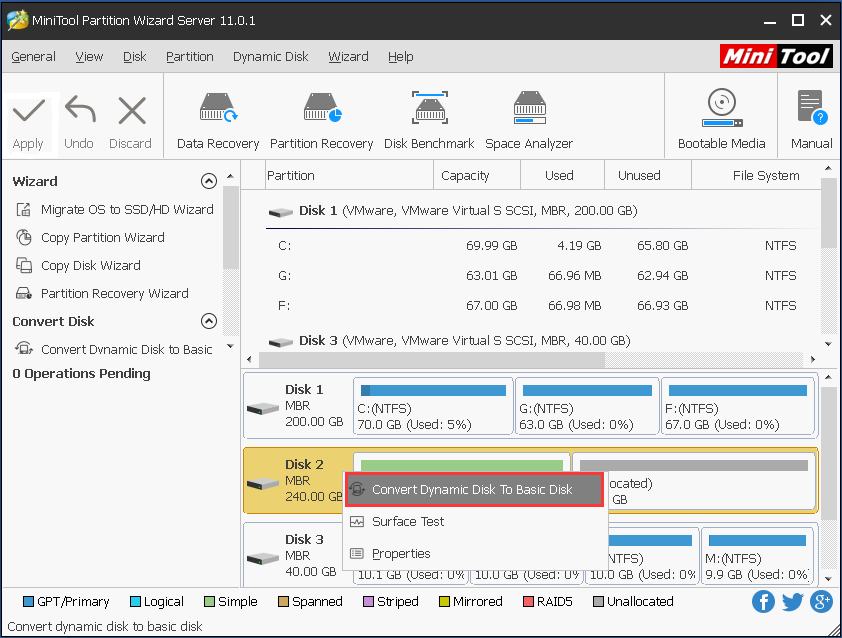Click the Mirrored legend swatch
Screen dimensions: 842x638
(x=444, y=601)
